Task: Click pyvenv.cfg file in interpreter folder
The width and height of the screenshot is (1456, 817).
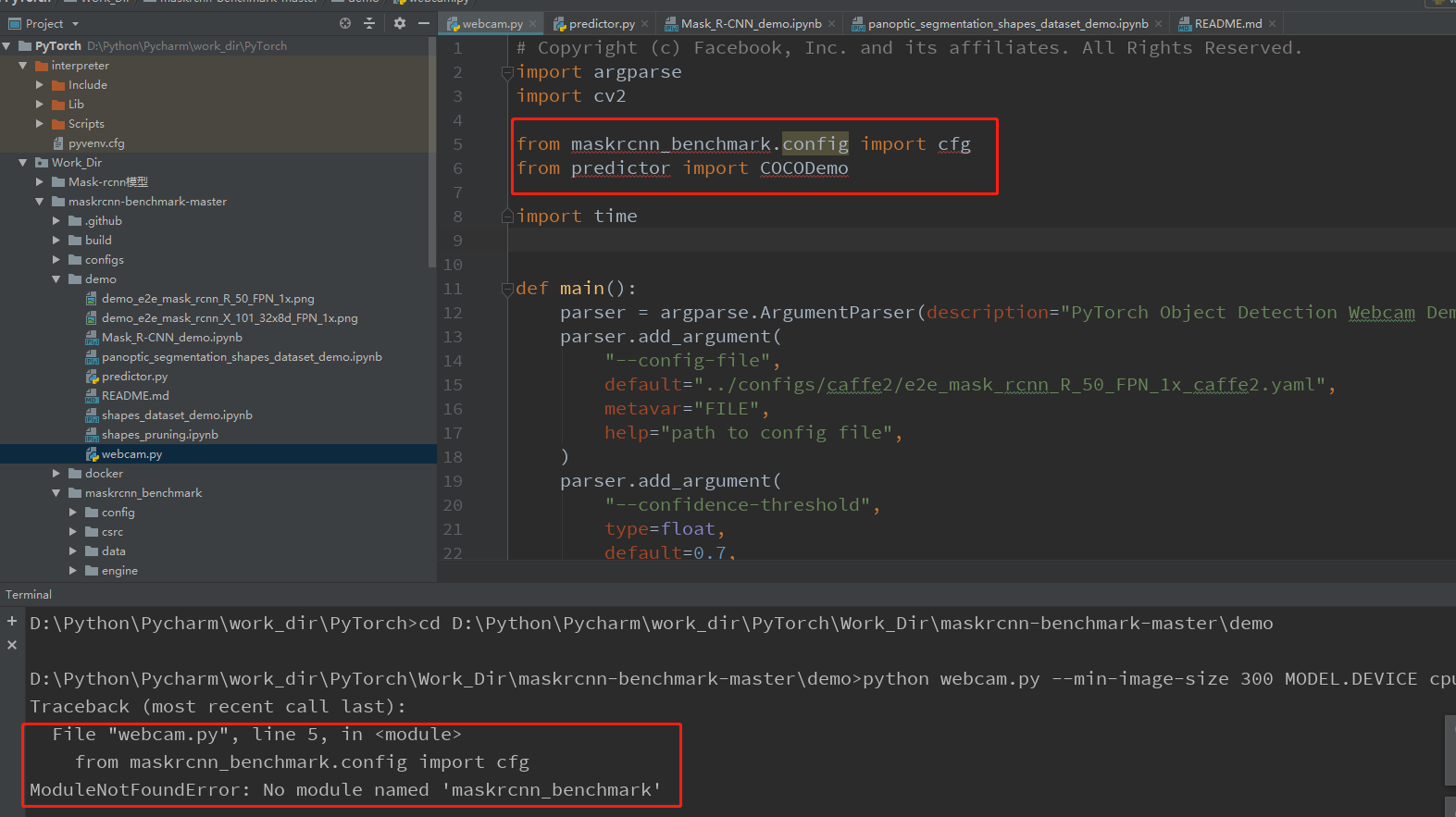Action: (x=95, y=143)
